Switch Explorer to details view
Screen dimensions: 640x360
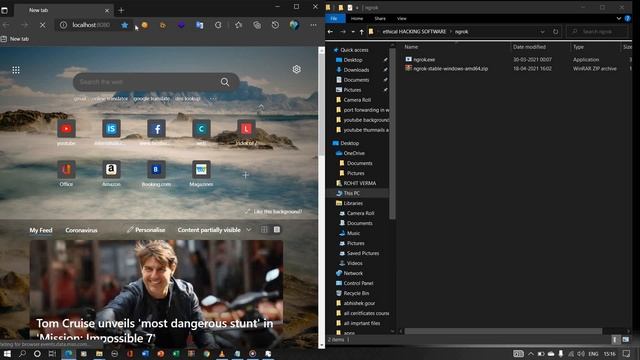click(616, 340)
